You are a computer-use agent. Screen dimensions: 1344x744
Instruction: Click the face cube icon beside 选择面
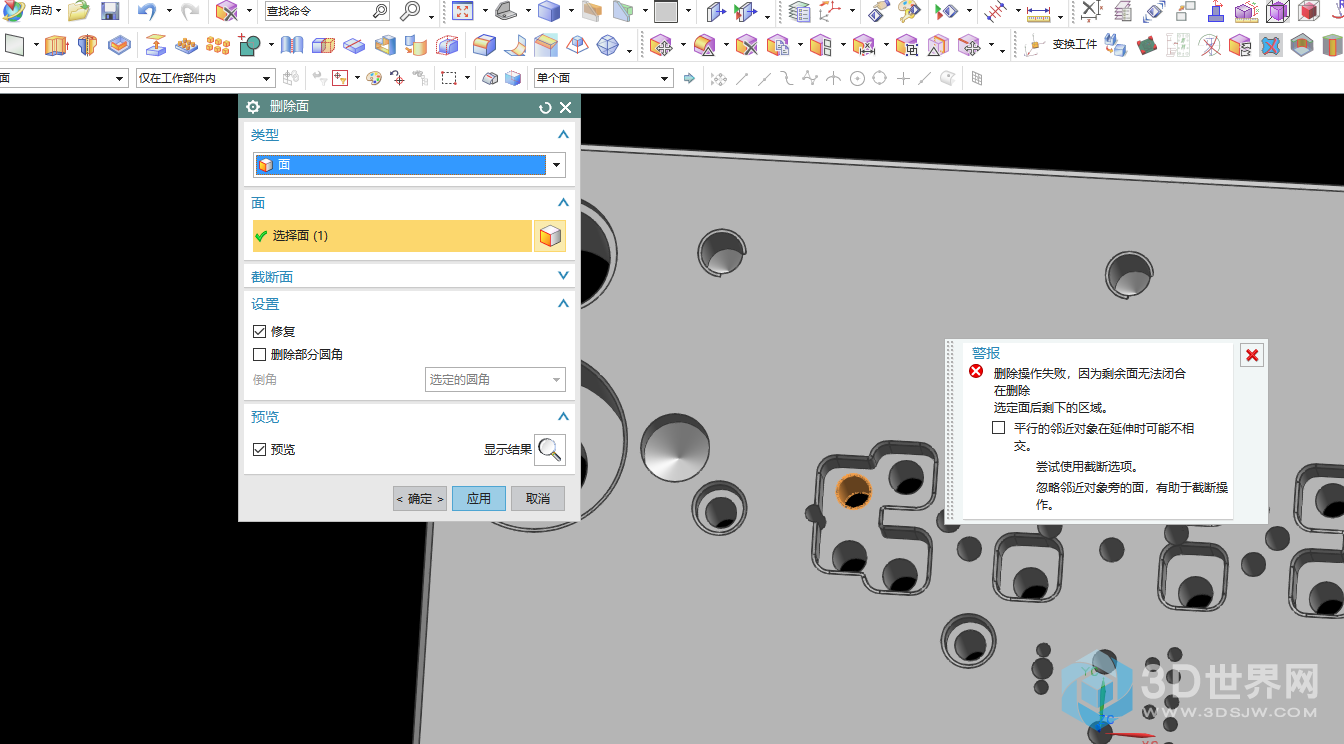pos(550,236)
